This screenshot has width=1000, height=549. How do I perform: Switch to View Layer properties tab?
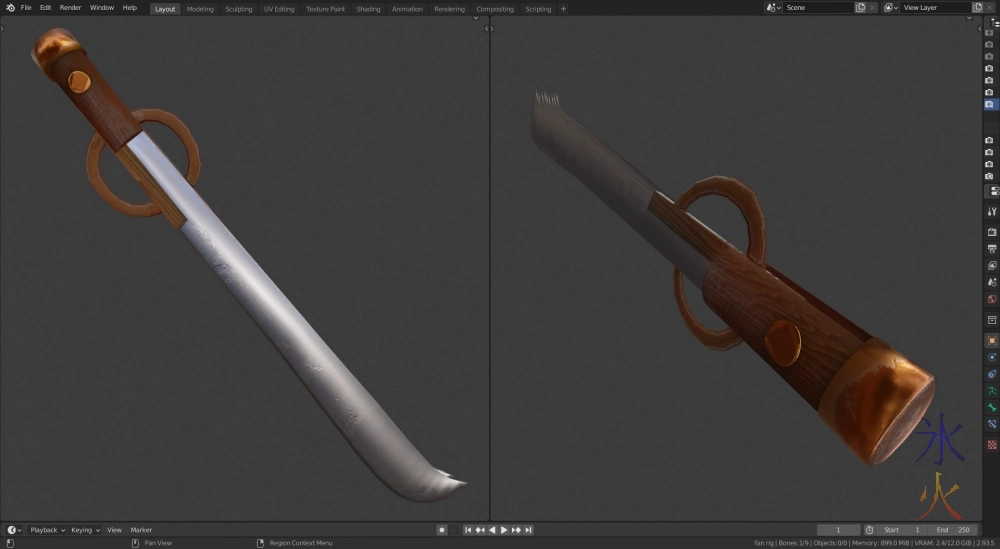coord(992,265)
